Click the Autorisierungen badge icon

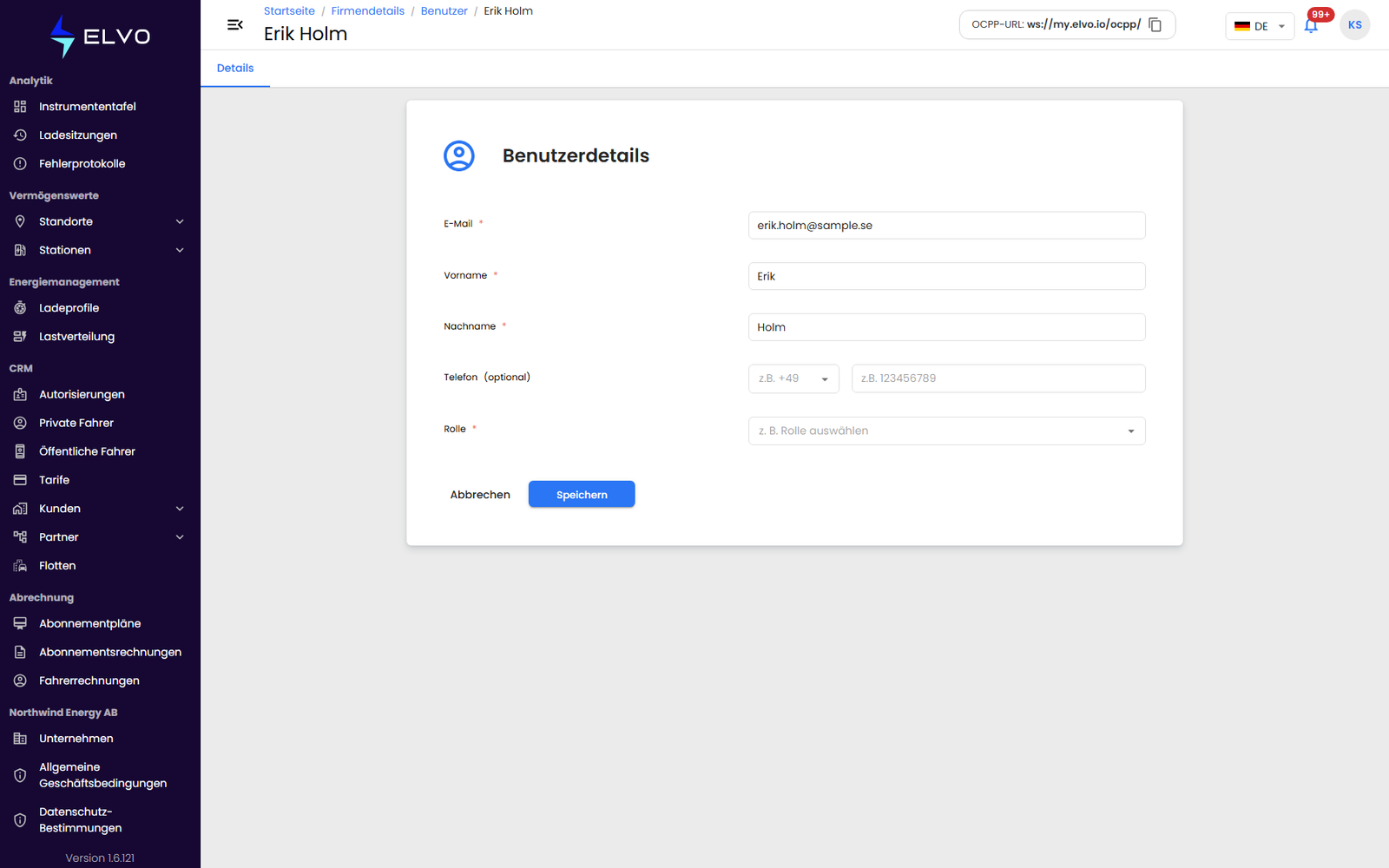[20, 395]
